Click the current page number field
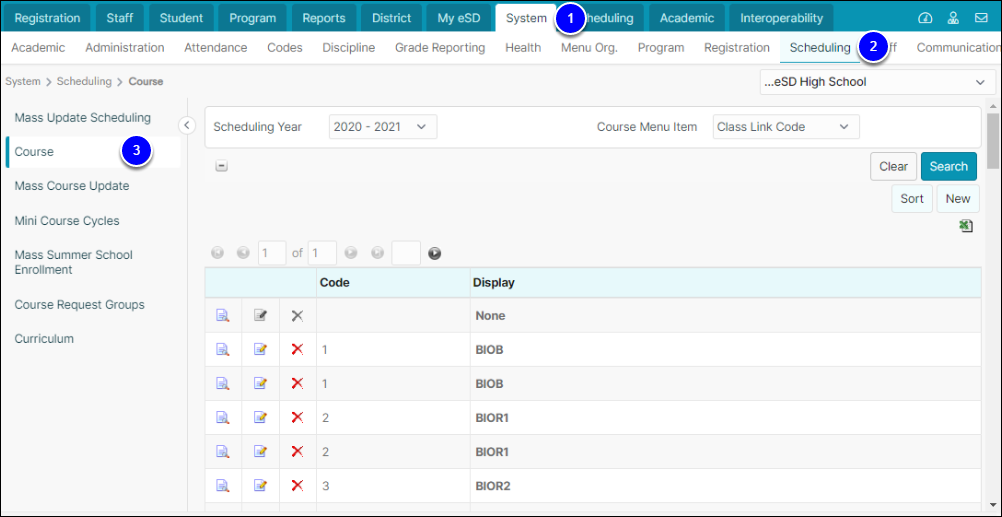This screenshot has height=517, width=1002. coord(272,253)
